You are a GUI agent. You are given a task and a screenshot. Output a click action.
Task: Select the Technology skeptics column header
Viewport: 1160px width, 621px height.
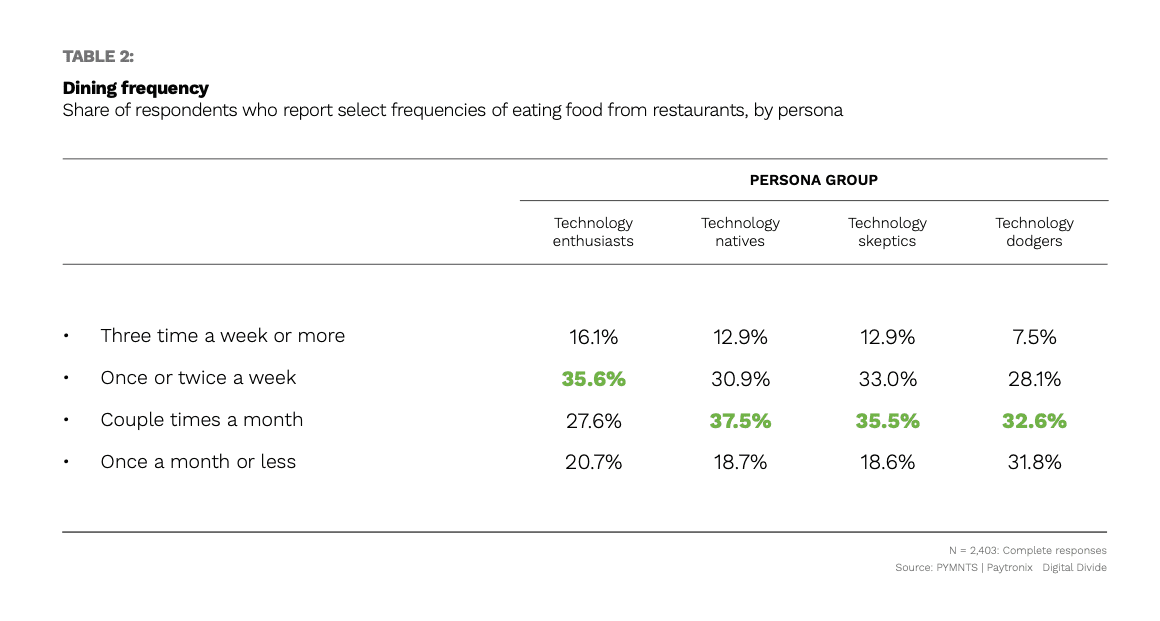tap(887, 232)
